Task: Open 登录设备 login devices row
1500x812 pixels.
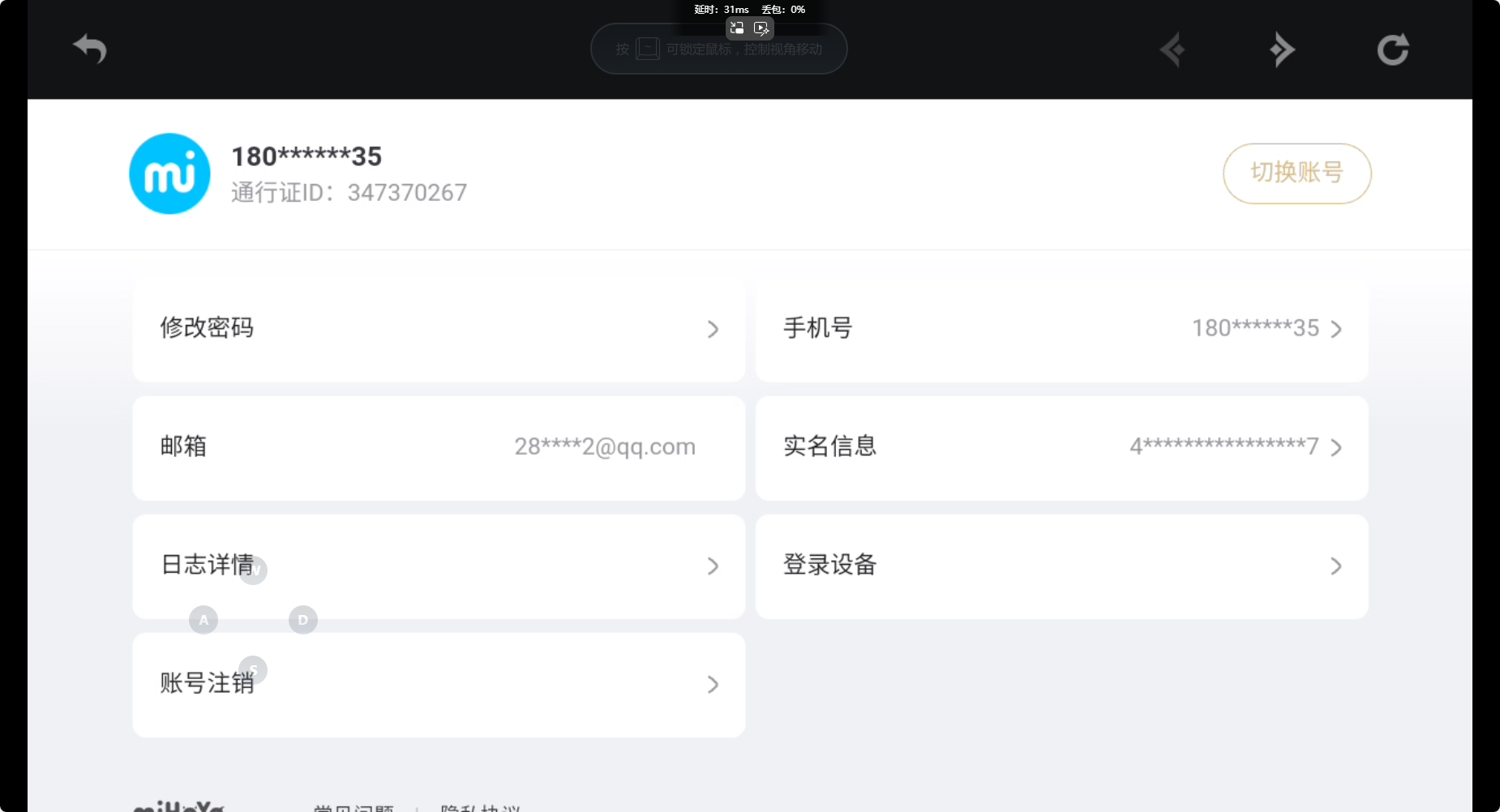Action: pyautogui.click(x=1061, y=566)
